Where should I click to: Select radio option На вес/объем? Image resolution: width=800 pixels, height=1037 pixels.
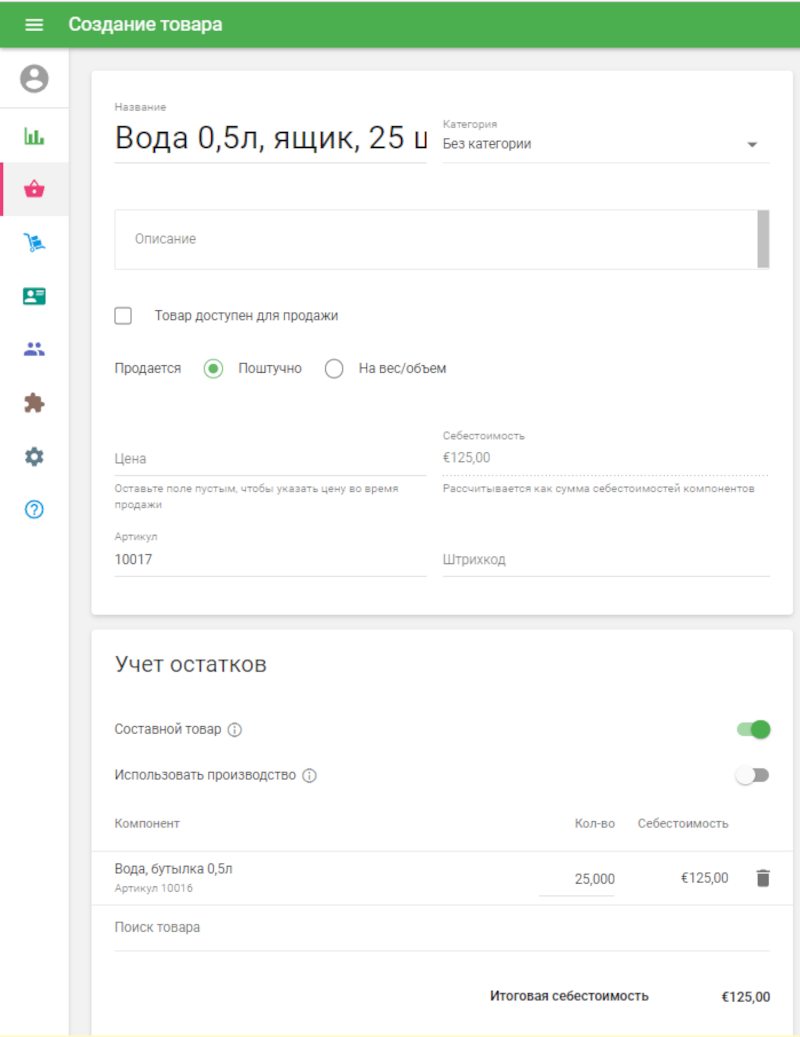pos(334,368)
